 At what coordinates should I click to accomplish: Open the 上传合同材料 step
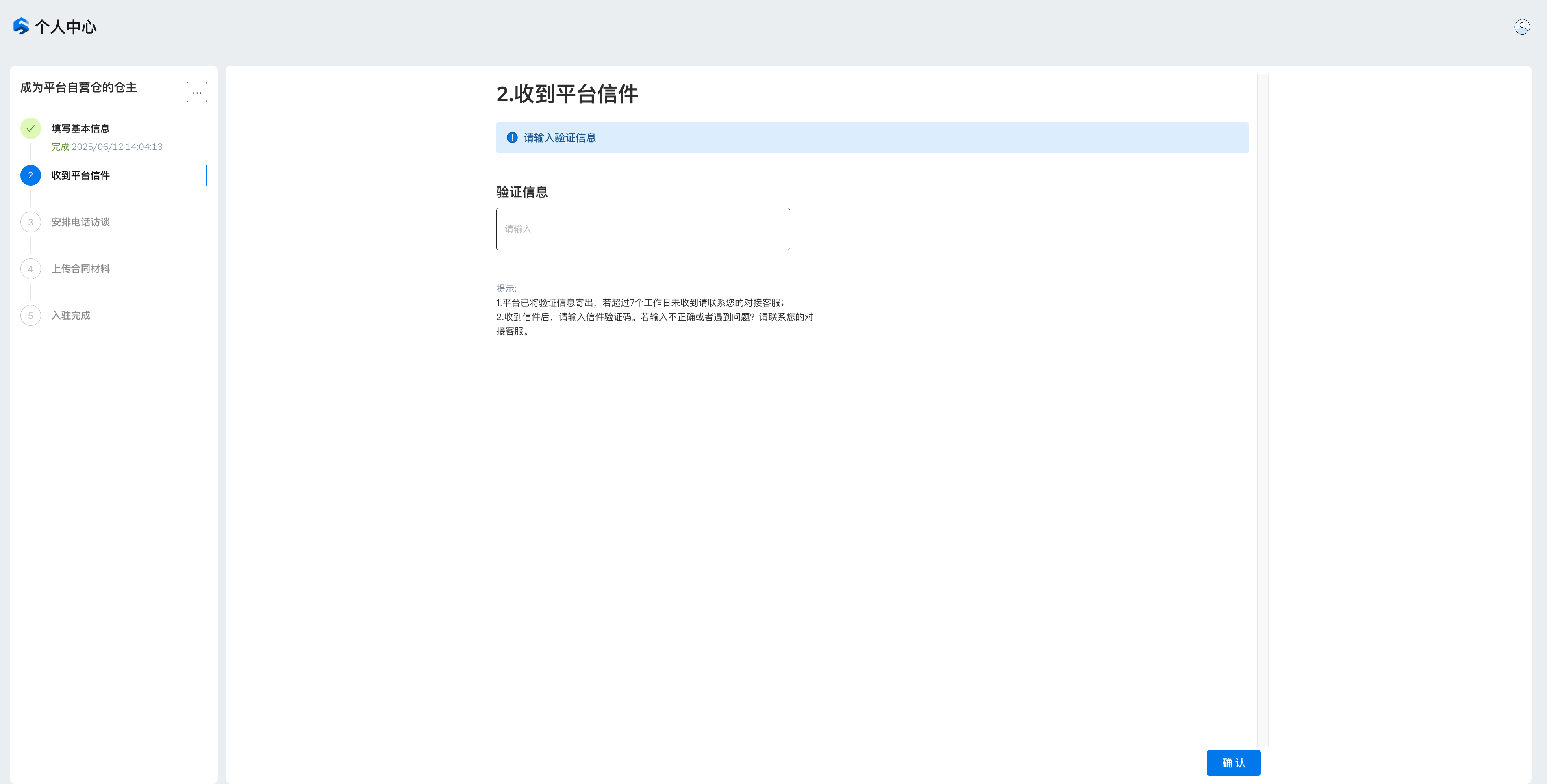click(x=80, y=269)
